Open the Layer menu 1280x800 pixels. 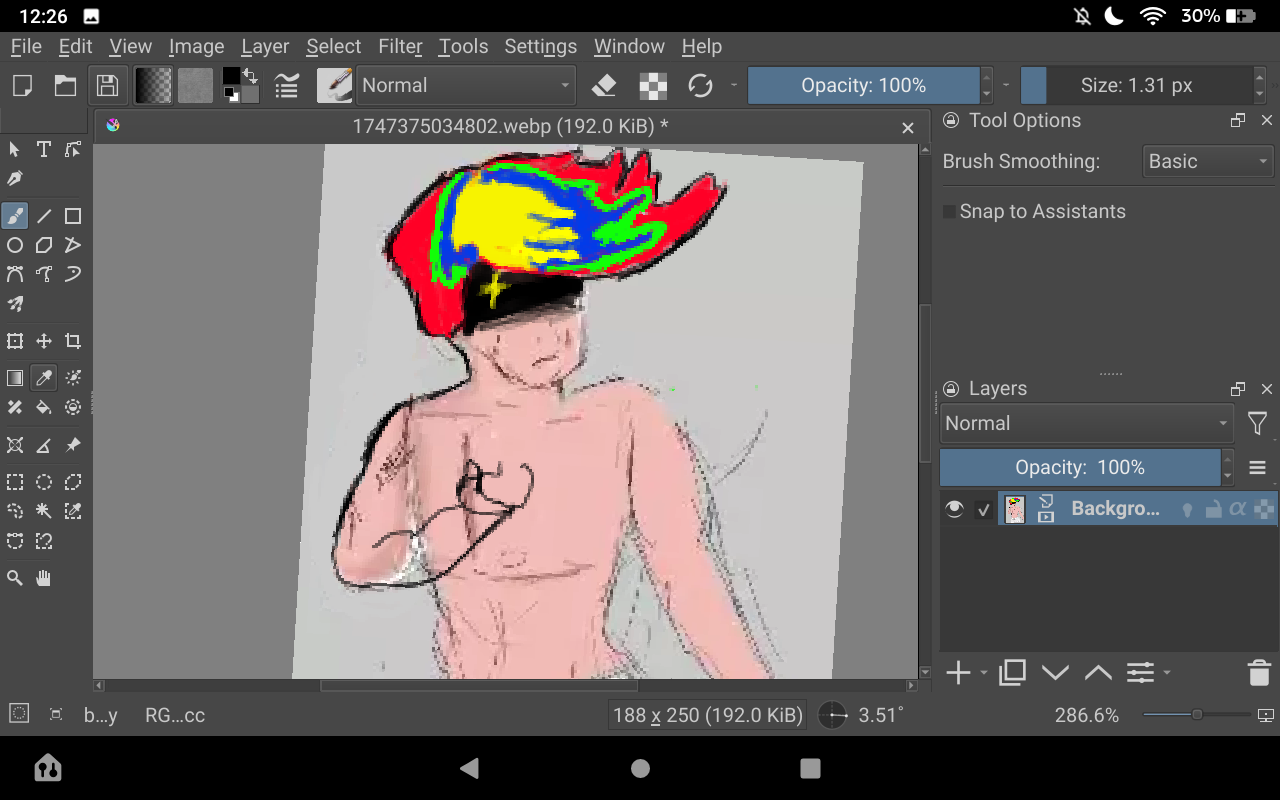pyautogui.click(x=265, y=47)
